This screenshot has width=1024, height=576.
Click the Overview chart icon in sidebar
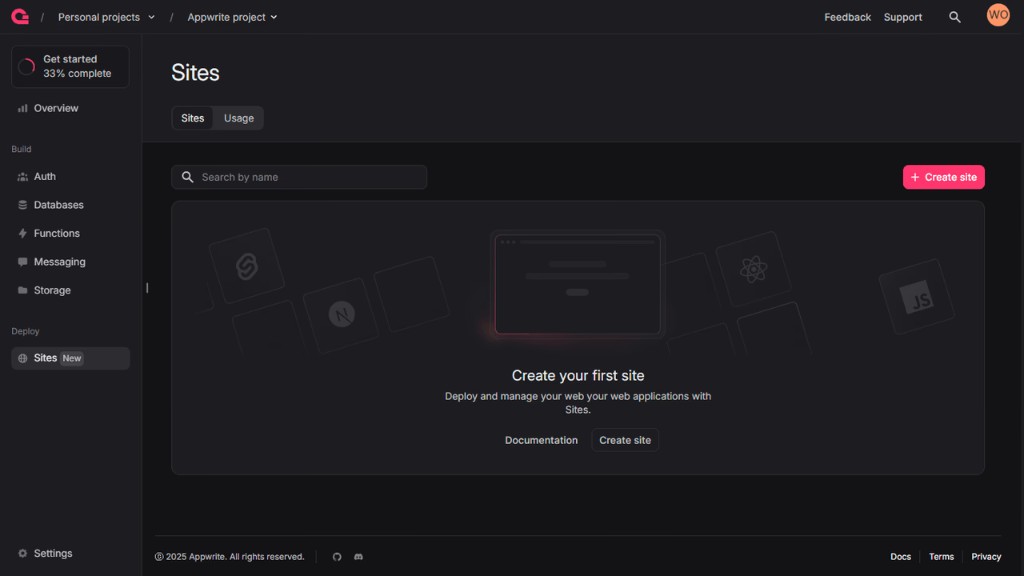[x=23, y=108]
